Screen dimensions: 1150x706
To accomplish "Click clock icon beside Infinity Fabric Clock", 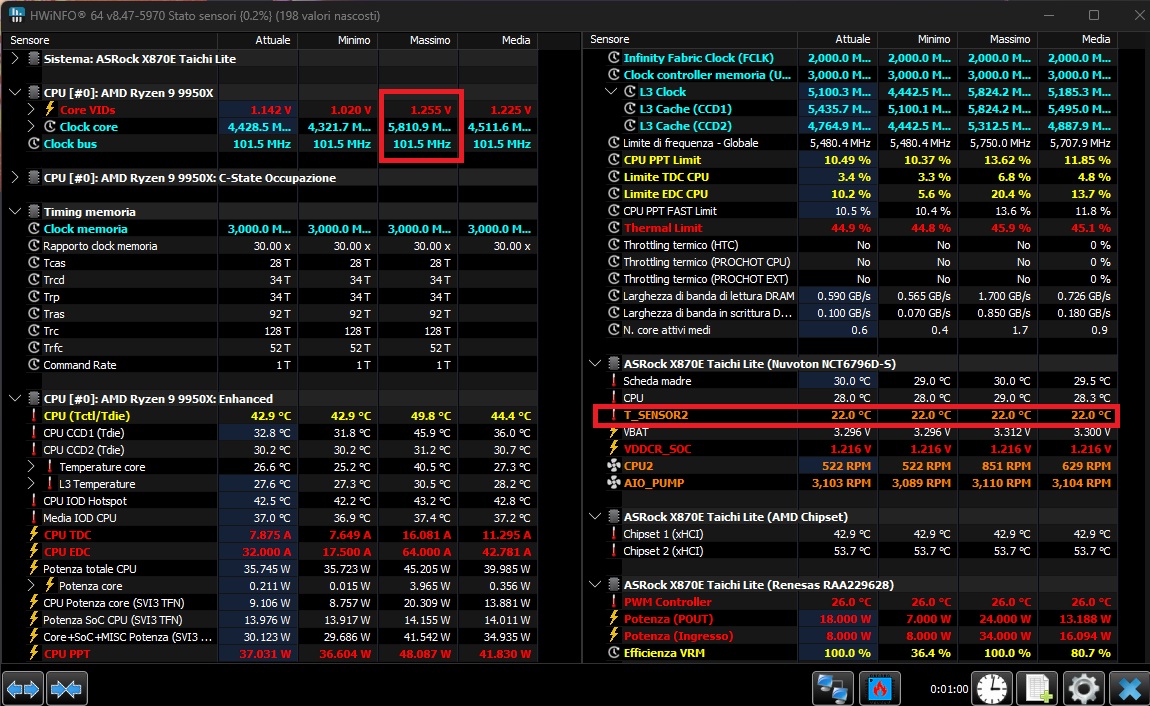I will 614,57.
